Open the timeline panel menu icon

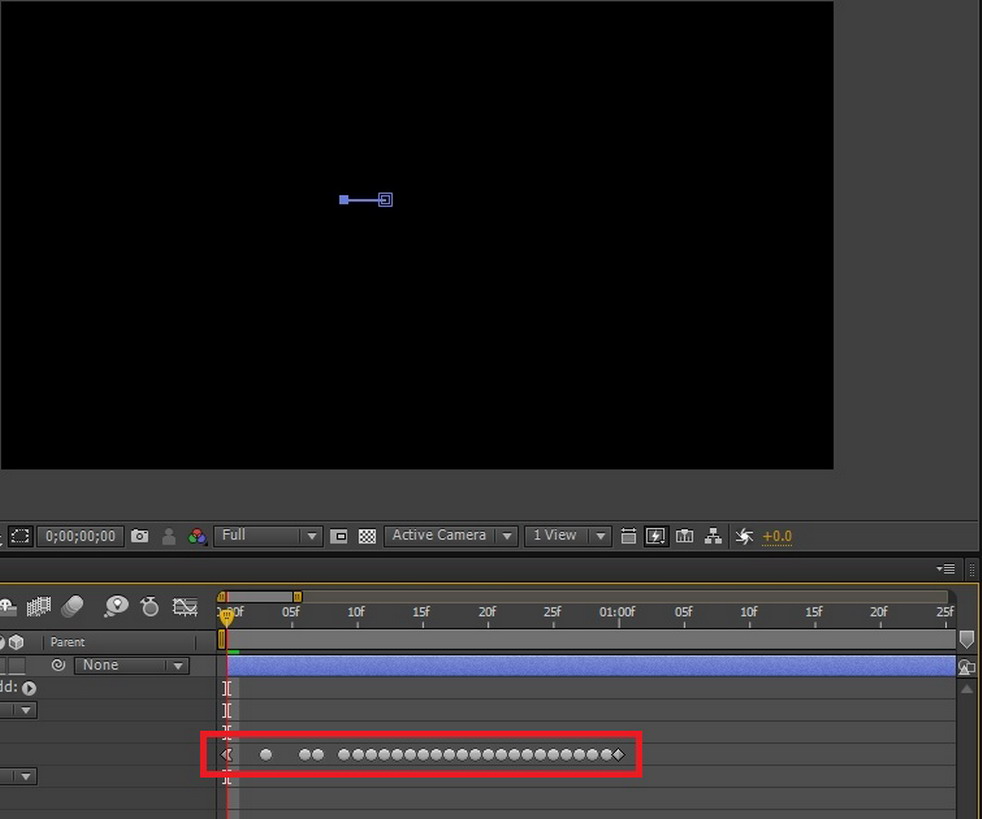(946, 569)
